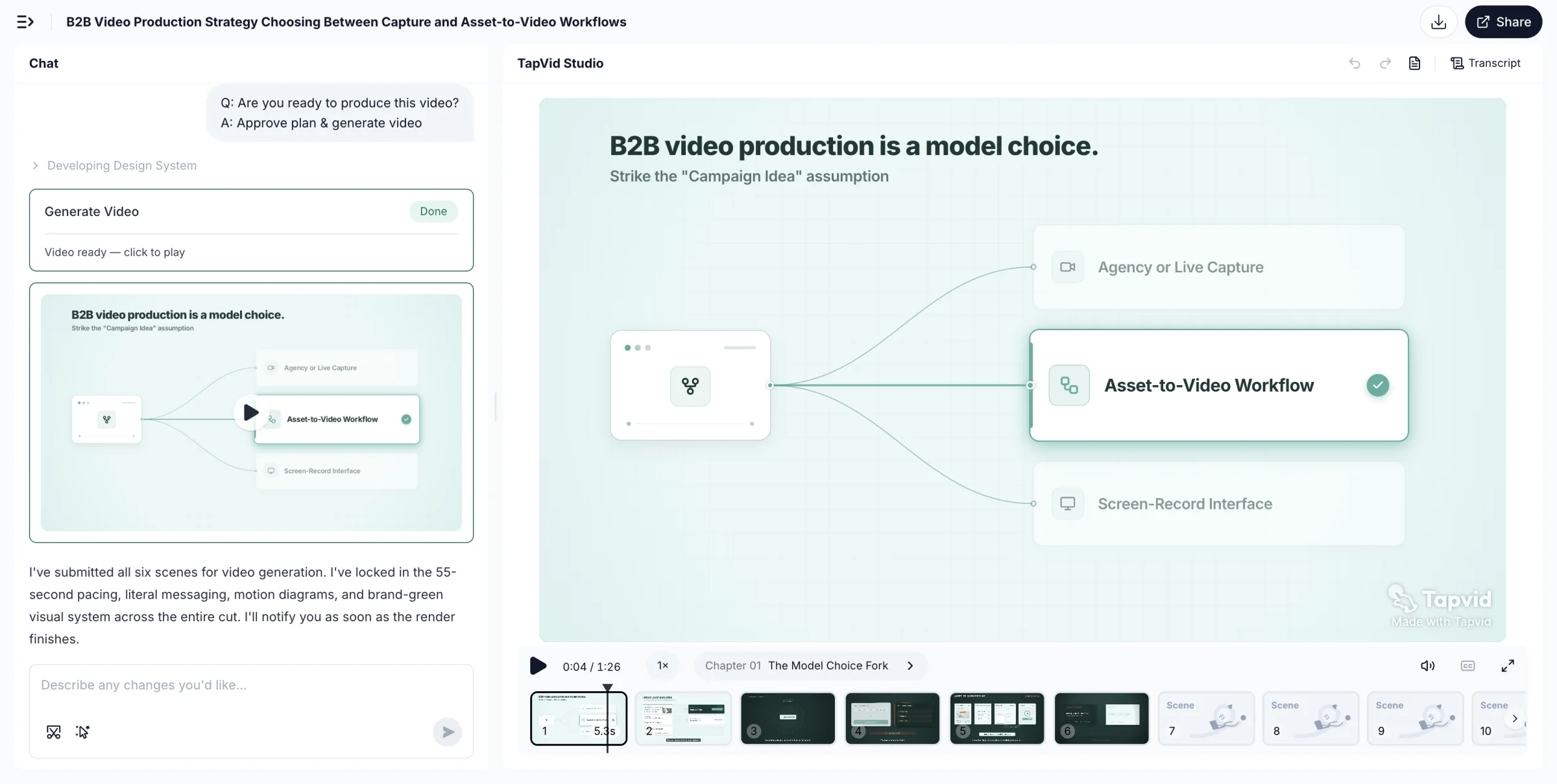
Task: Select Scene 7 placeholder
Action: [1206, 719]
